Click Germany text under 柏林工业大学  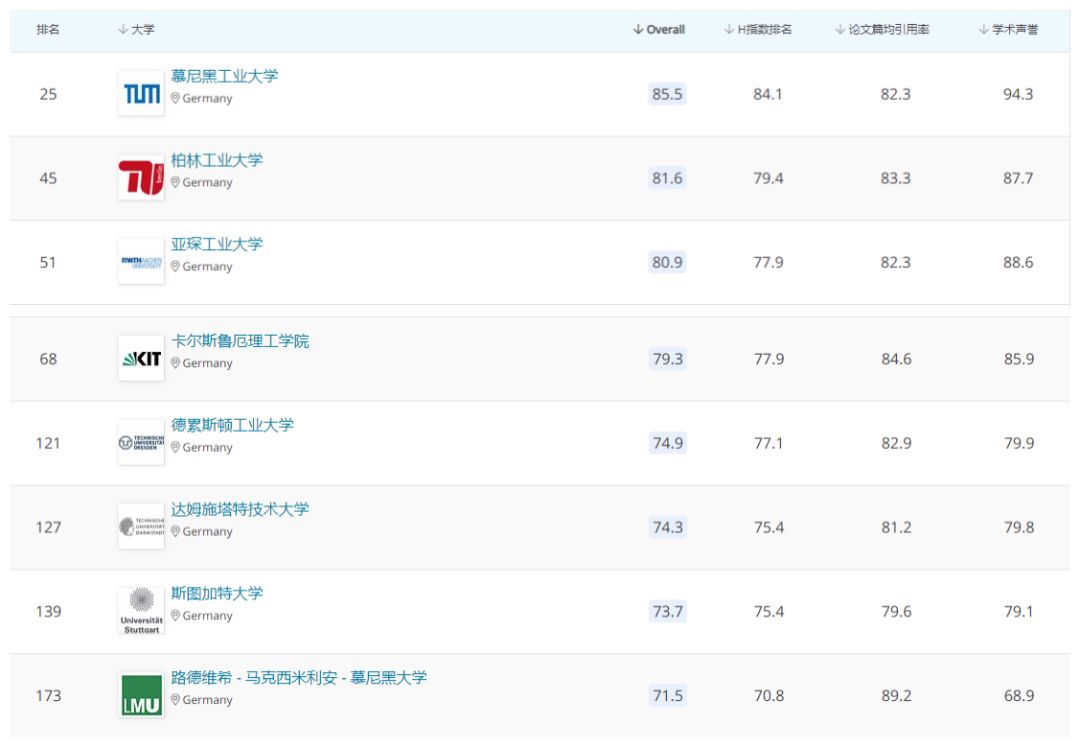point(207,182)
